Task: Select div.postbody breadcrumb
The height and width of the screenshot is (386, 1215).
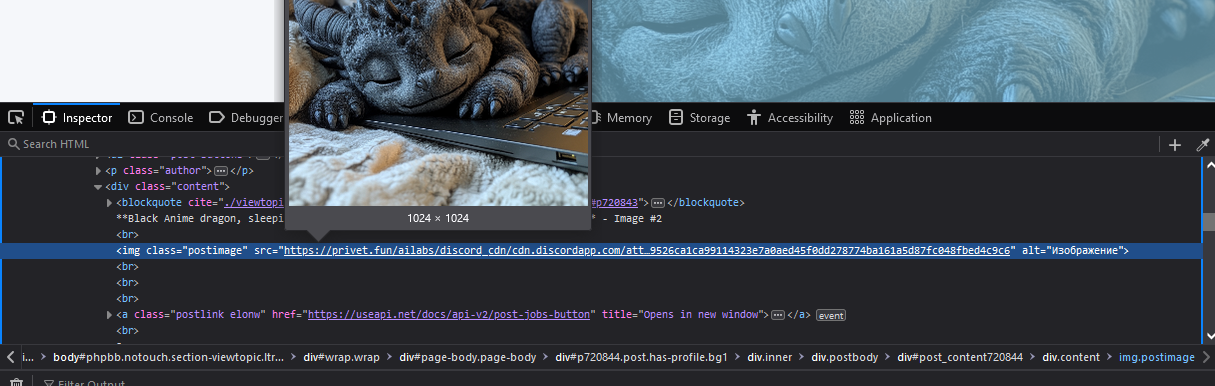Action: point(845,357)
